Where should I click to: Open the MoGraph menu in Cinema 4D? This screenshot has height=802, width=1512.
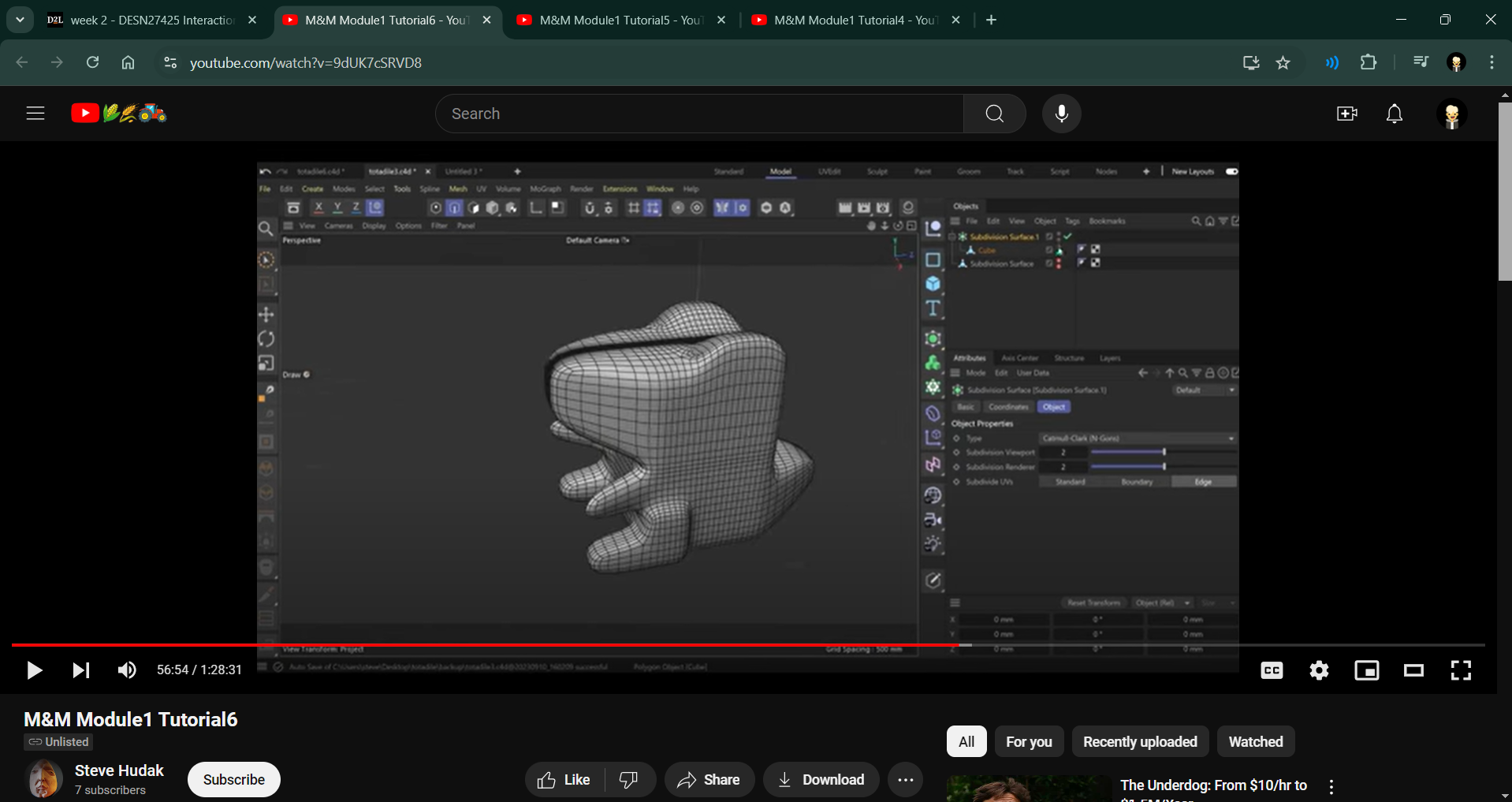[546, 188]
